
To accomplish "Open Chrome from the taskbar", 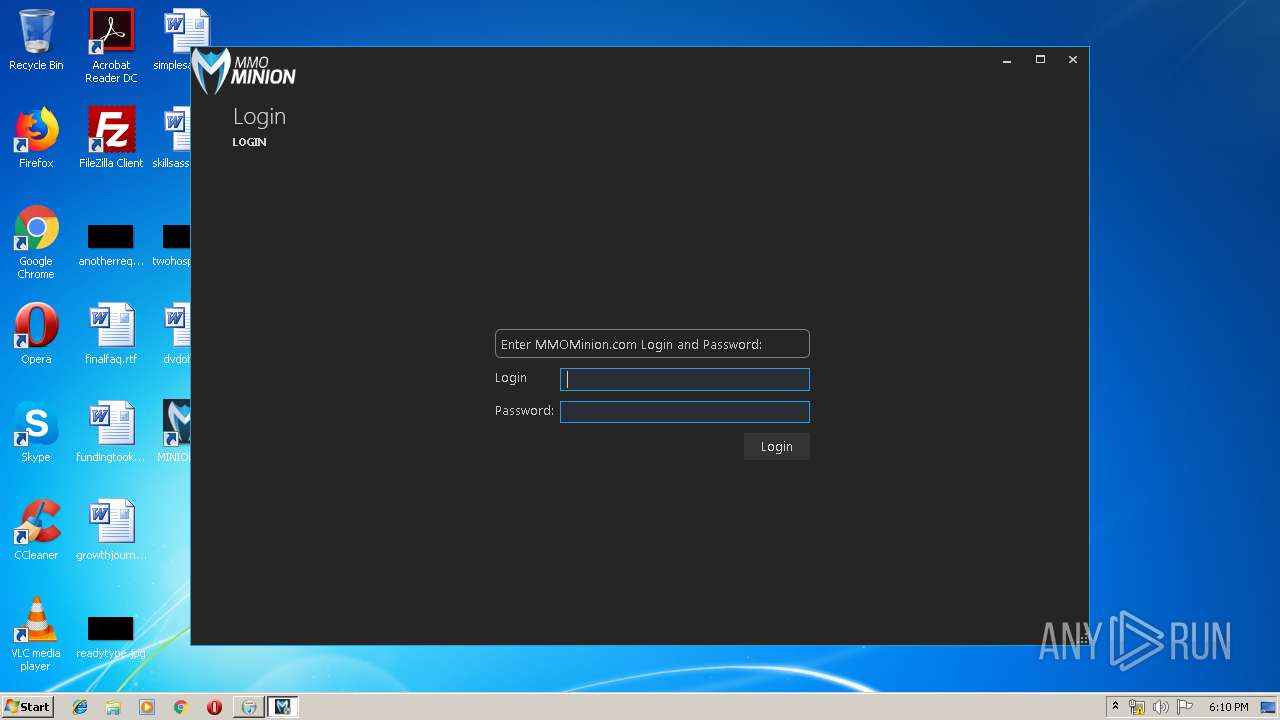I will point(181,707).
